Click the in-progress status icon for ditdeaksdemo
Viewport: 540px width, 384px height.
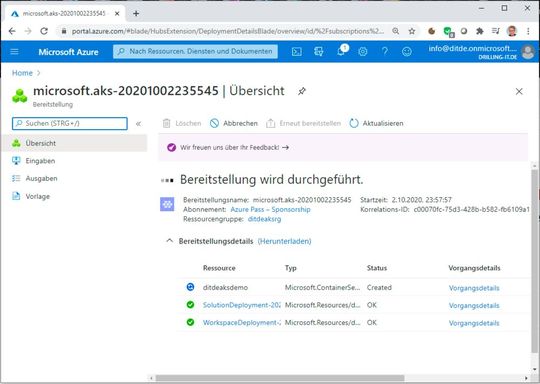pyautogui.click(x=190, y=287)
